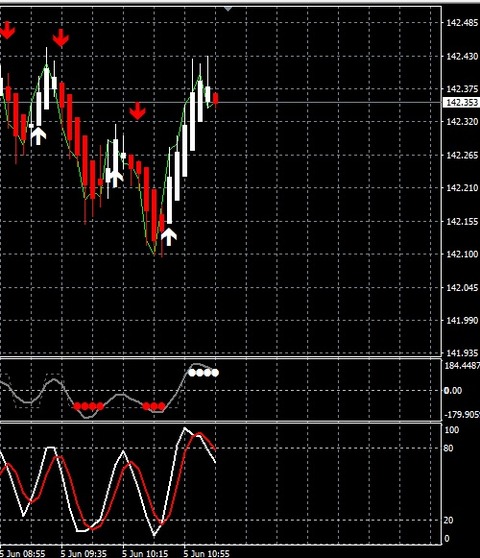Click the stochastic scale label 80

449,448
